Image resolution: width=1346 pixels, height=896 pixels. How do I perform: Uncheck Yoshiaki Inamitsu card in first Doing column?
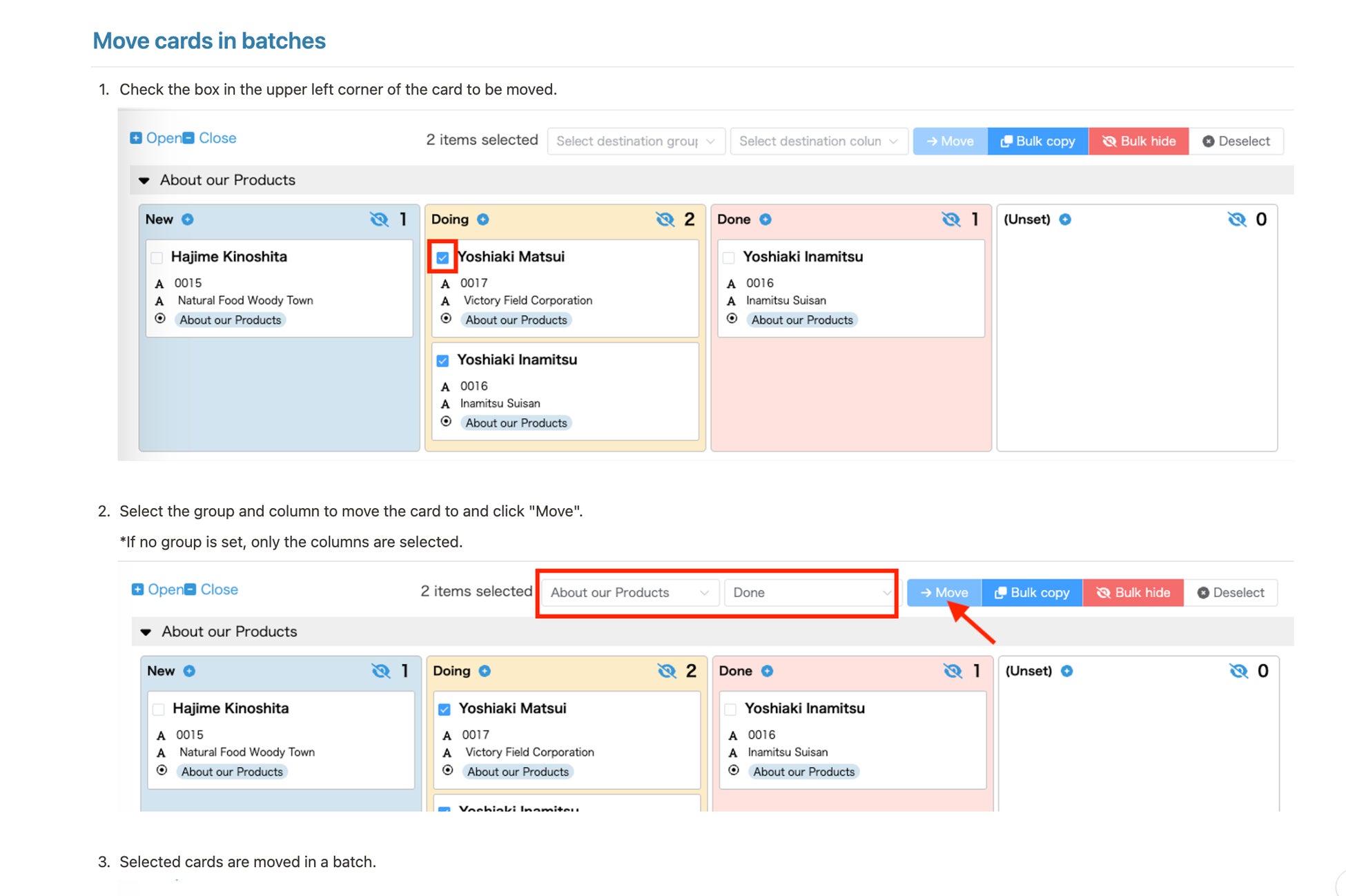(x=443, y=360)
